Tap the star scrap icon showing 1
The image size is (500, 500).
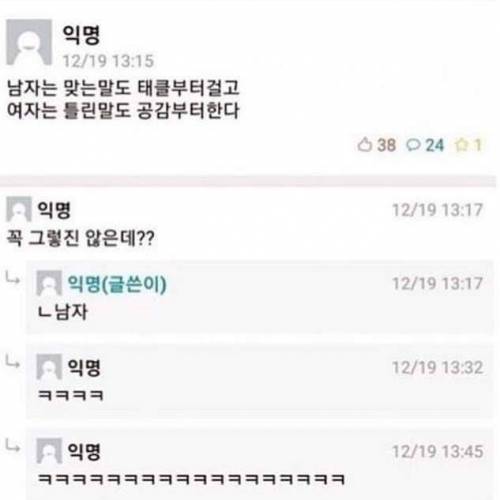[x=462, y=145]
